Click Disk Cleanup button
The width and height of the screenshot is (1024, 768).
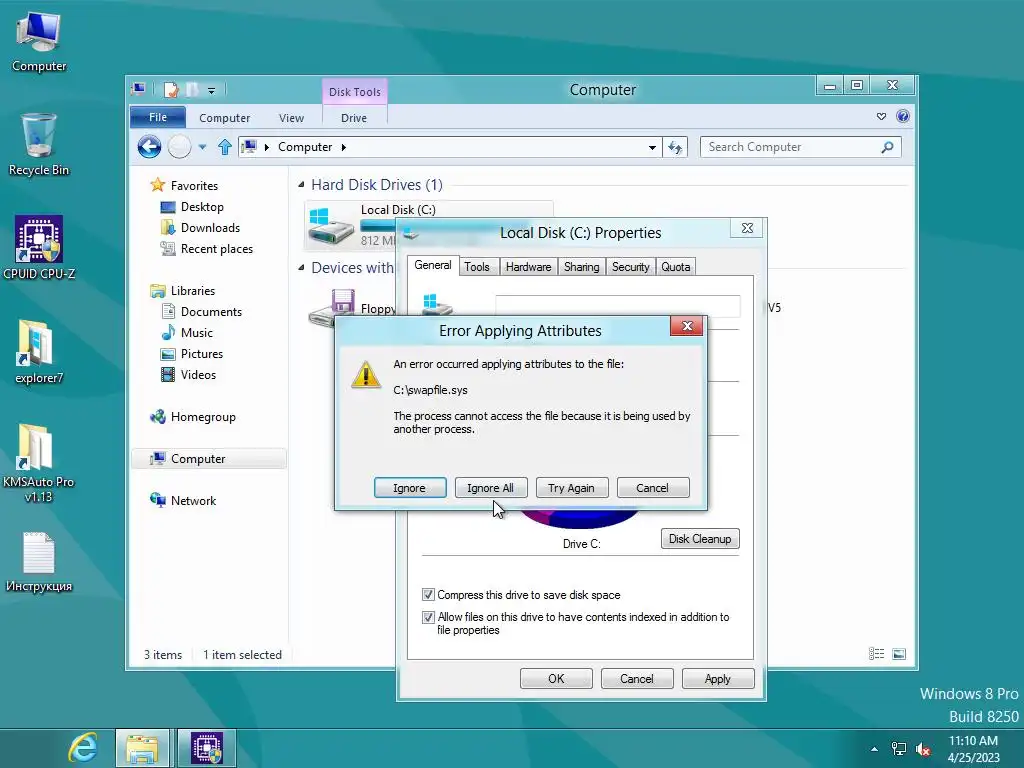[700, 539]
